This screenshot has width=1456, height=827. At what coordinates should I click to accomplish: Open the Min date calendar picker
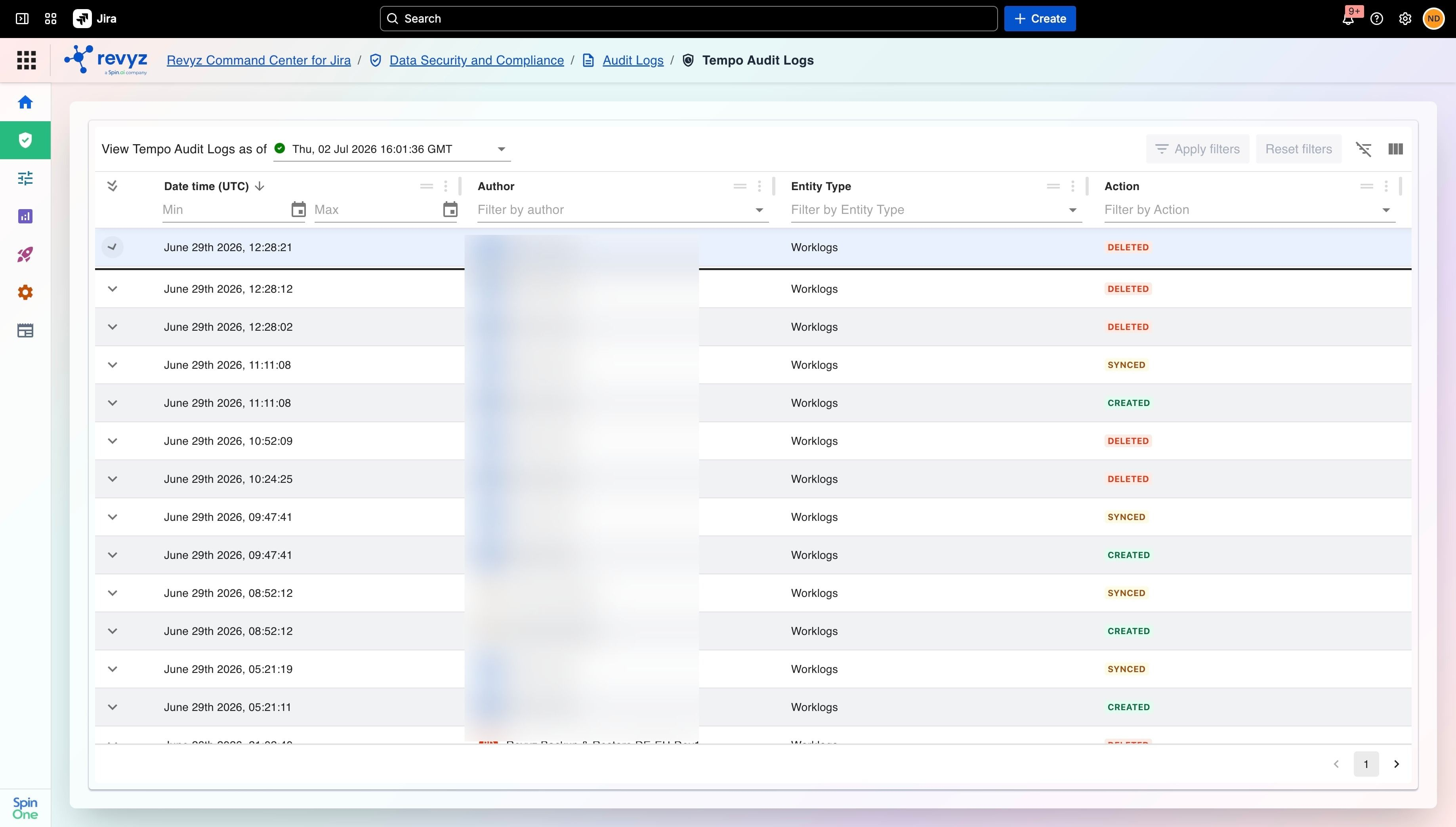pos(298,210)
